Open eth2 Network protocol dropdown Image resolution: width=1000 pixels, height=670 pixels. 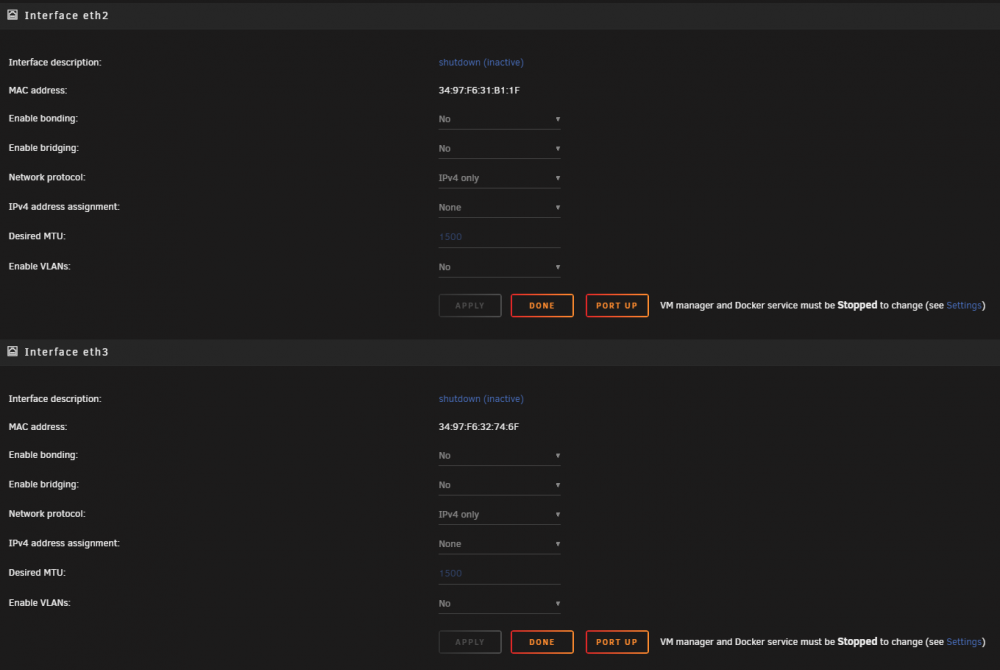[x=499, y=178]
